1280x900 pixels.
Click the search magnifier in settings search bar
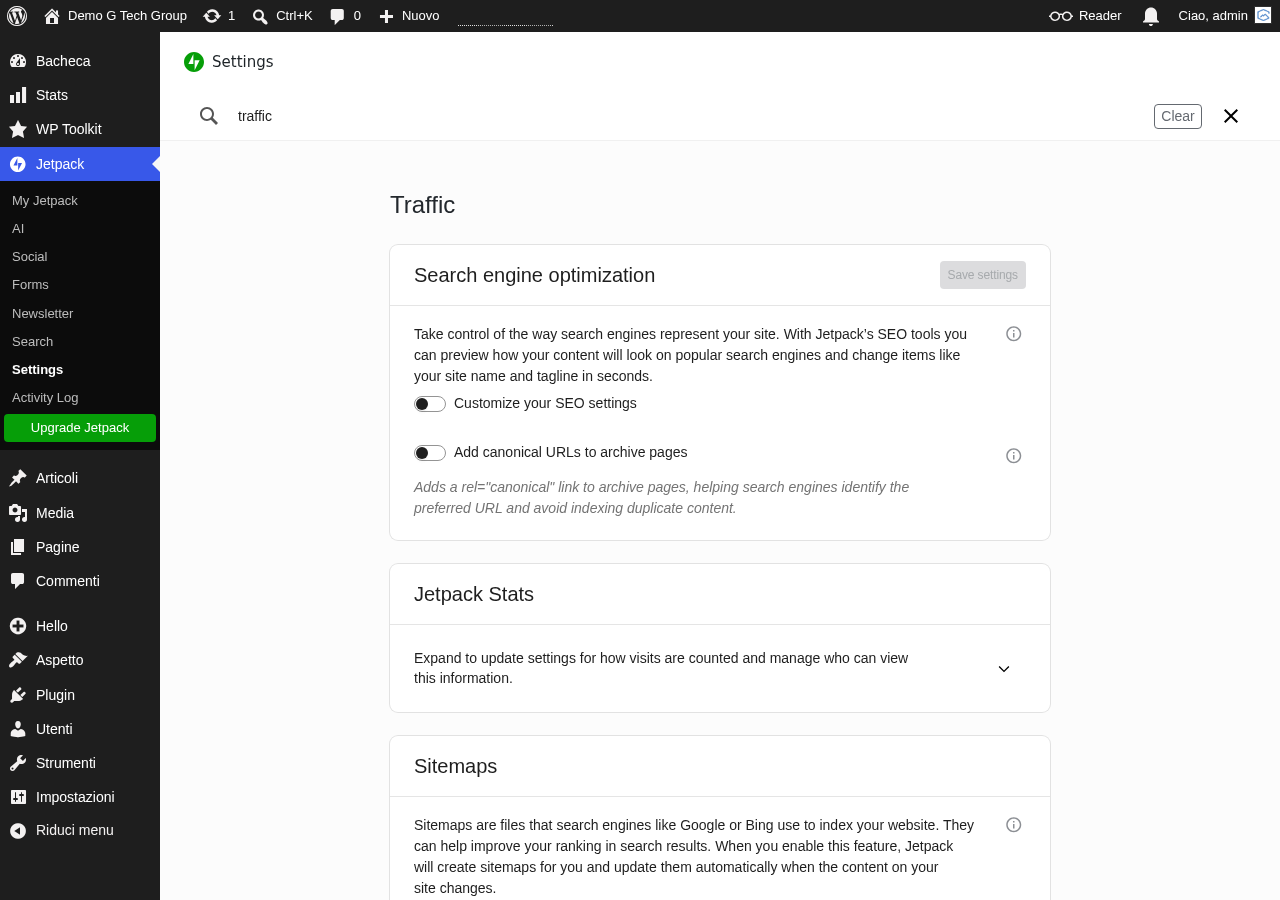tap(209, 116)
